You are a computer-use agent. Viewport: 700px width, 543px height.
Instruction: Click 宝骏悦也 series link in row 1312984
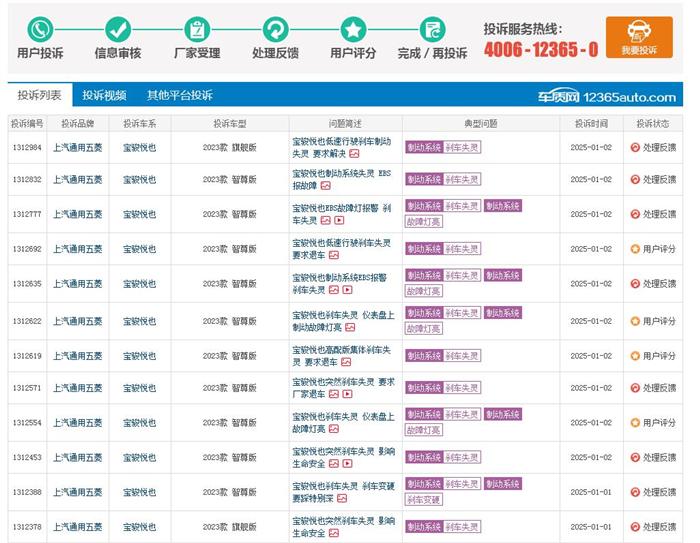pyautogui.click(x=139, y=147)
